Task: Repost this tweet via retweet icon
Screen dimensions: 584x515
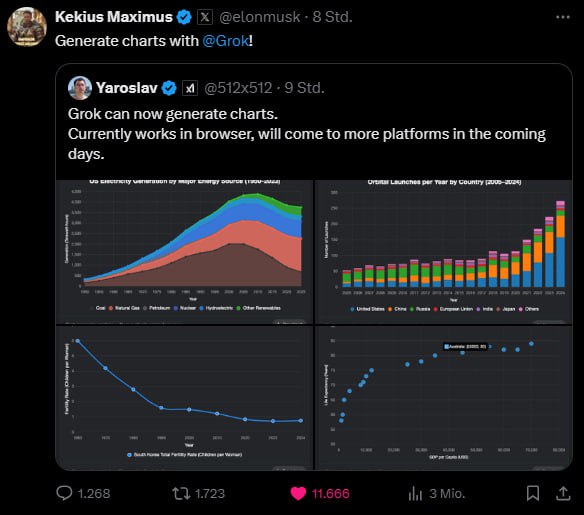Action: click(x=181, y=493)
